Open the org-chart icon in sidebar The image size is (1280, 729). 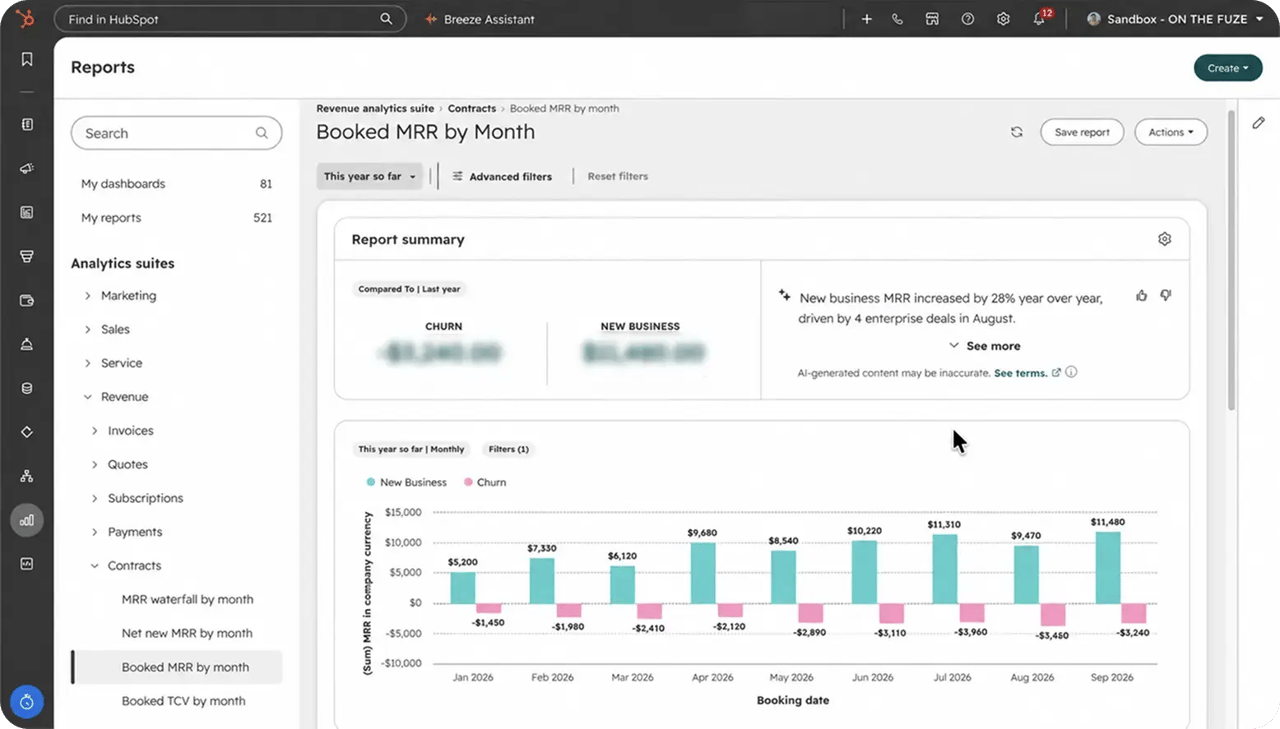click(x=27, y=476)
